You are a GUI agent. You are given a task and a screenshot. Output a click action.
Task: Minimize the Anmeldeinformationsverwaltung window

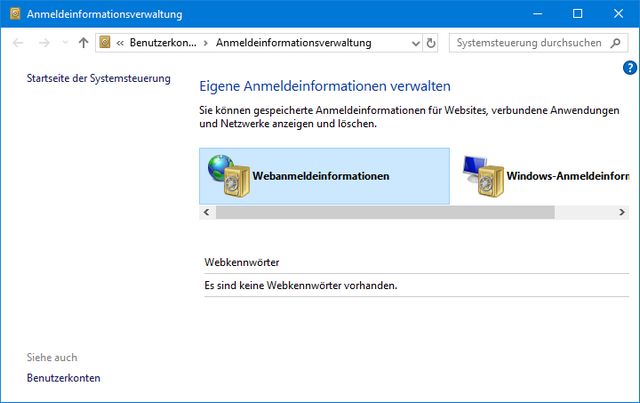(x=538, y=13)
